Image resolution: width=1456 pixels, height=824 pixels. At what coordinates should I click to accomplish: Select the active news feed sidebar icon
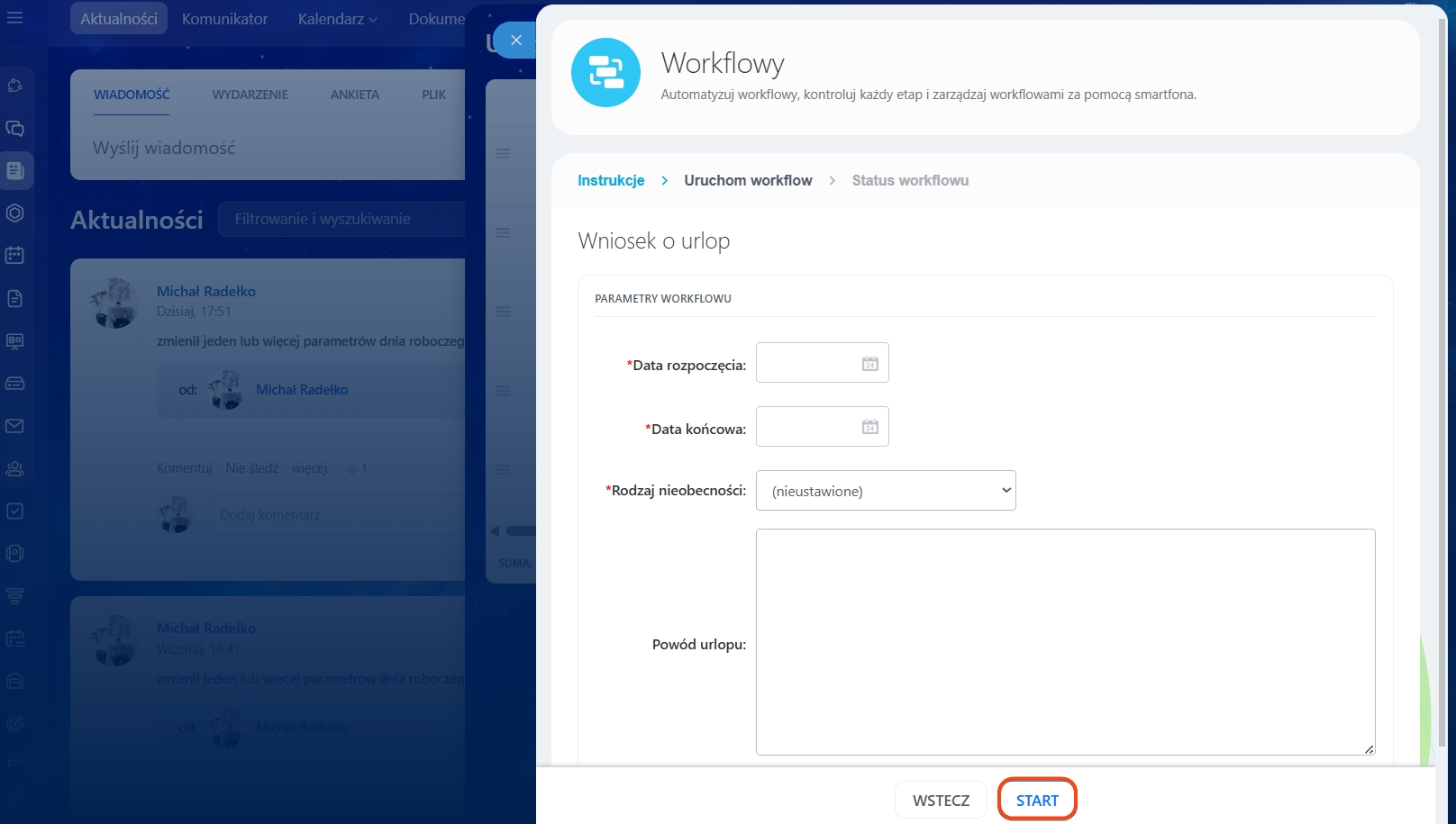click(14, 170)
